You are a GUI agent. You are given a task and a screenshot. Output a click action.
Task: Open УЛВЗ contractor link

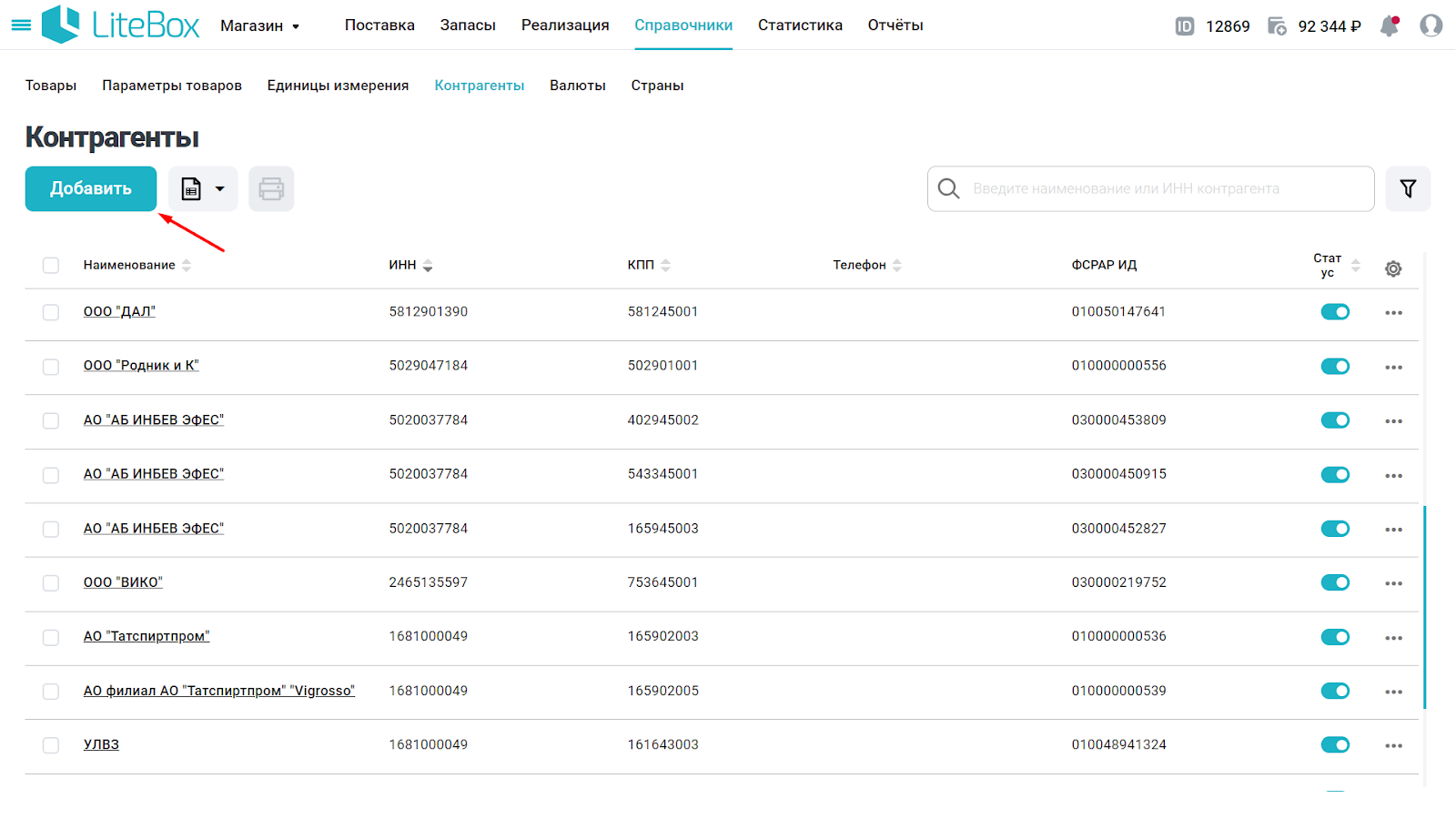click(101, 744)
